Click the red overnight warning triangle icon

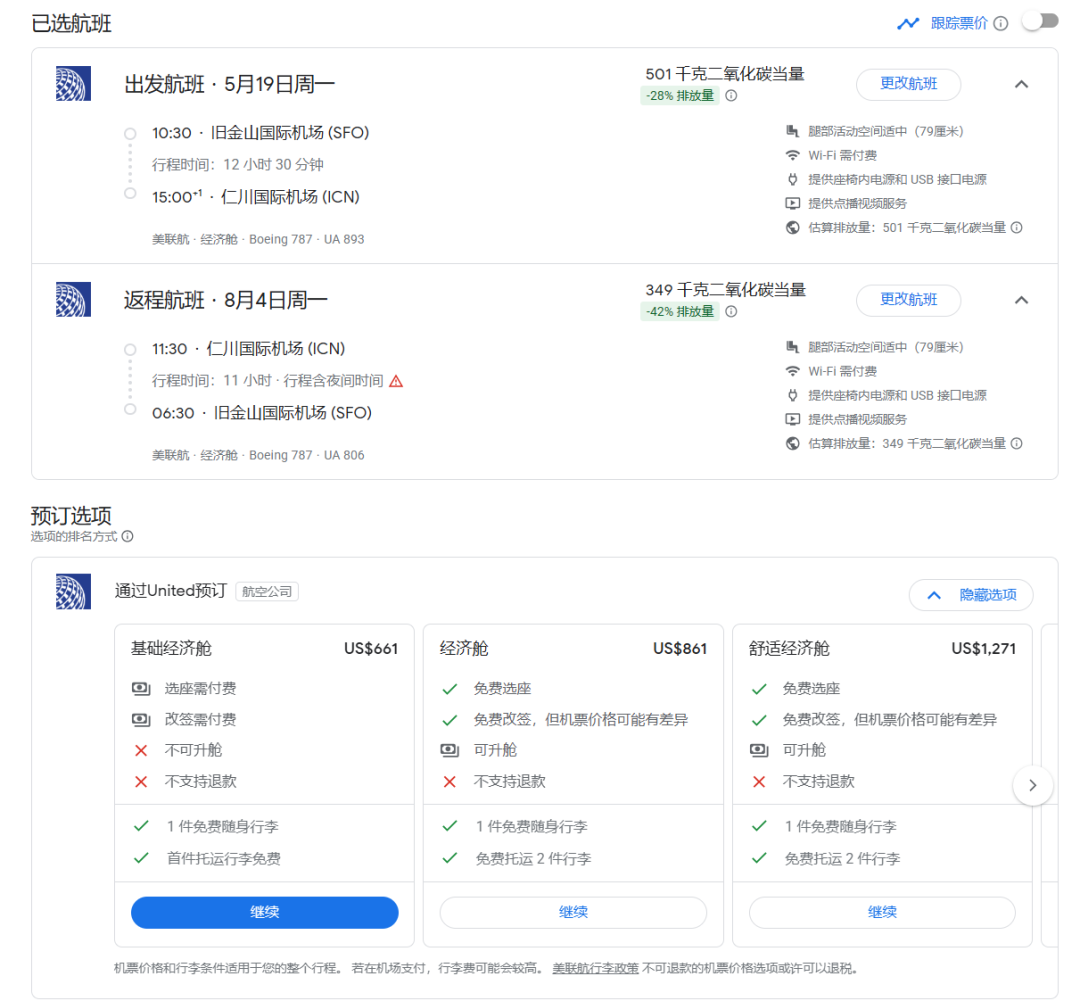click(396, 381)
